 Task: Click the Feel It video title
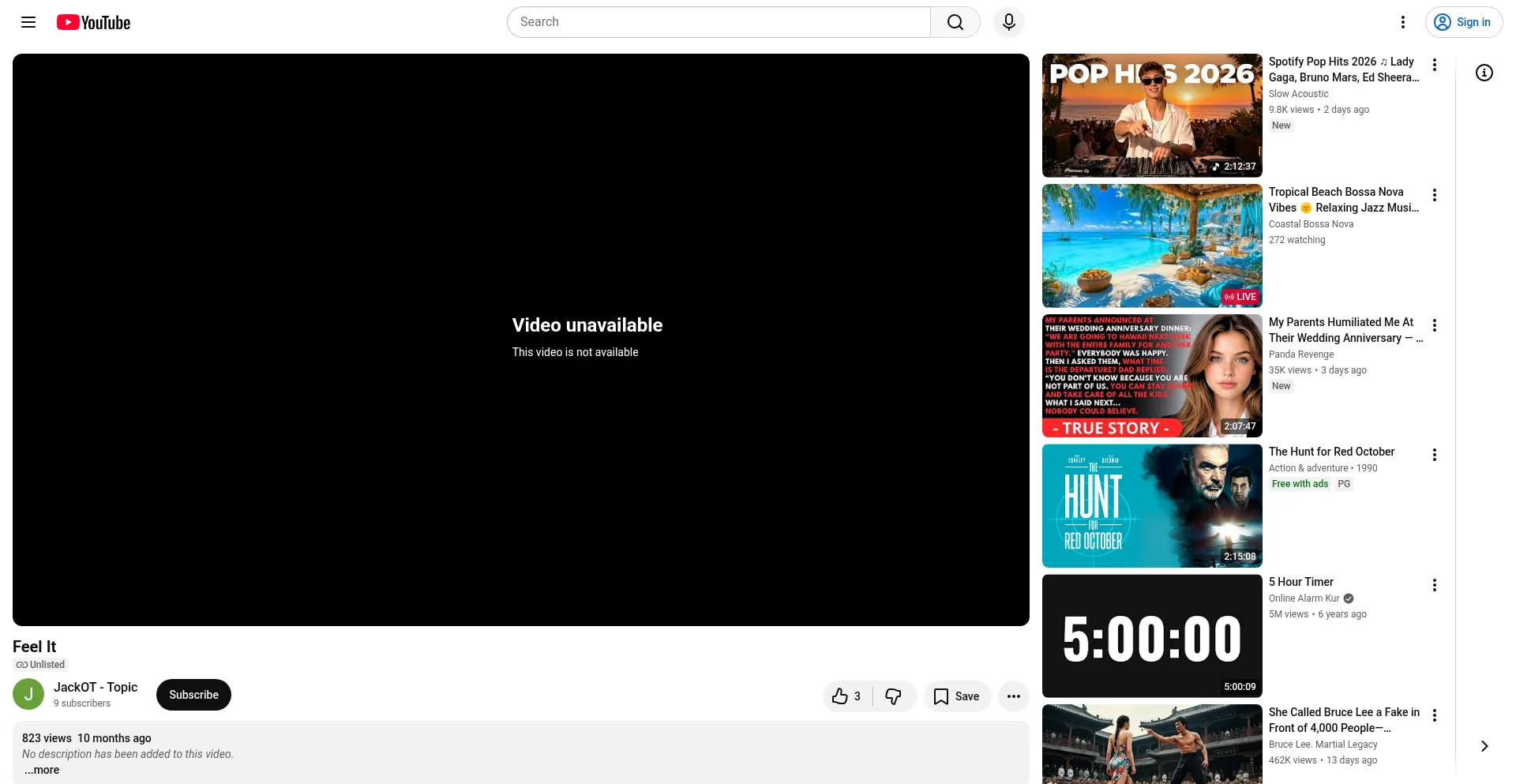34,647
